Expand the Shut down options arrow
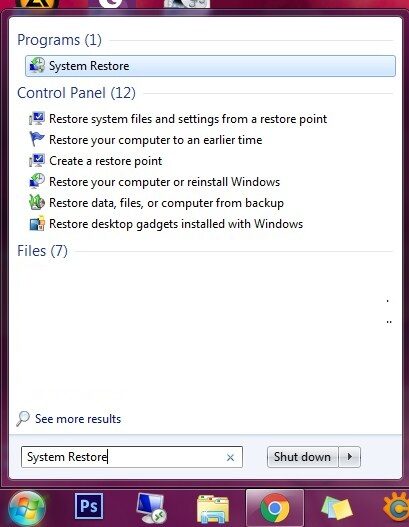 [x=350, y=457]
